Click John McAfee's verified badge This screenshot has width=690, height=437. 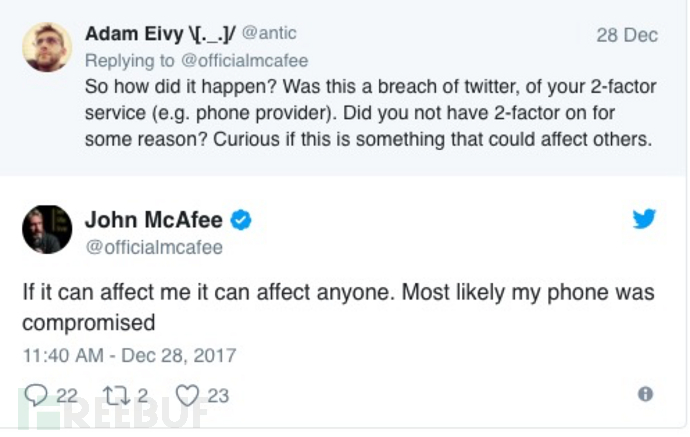241,220
